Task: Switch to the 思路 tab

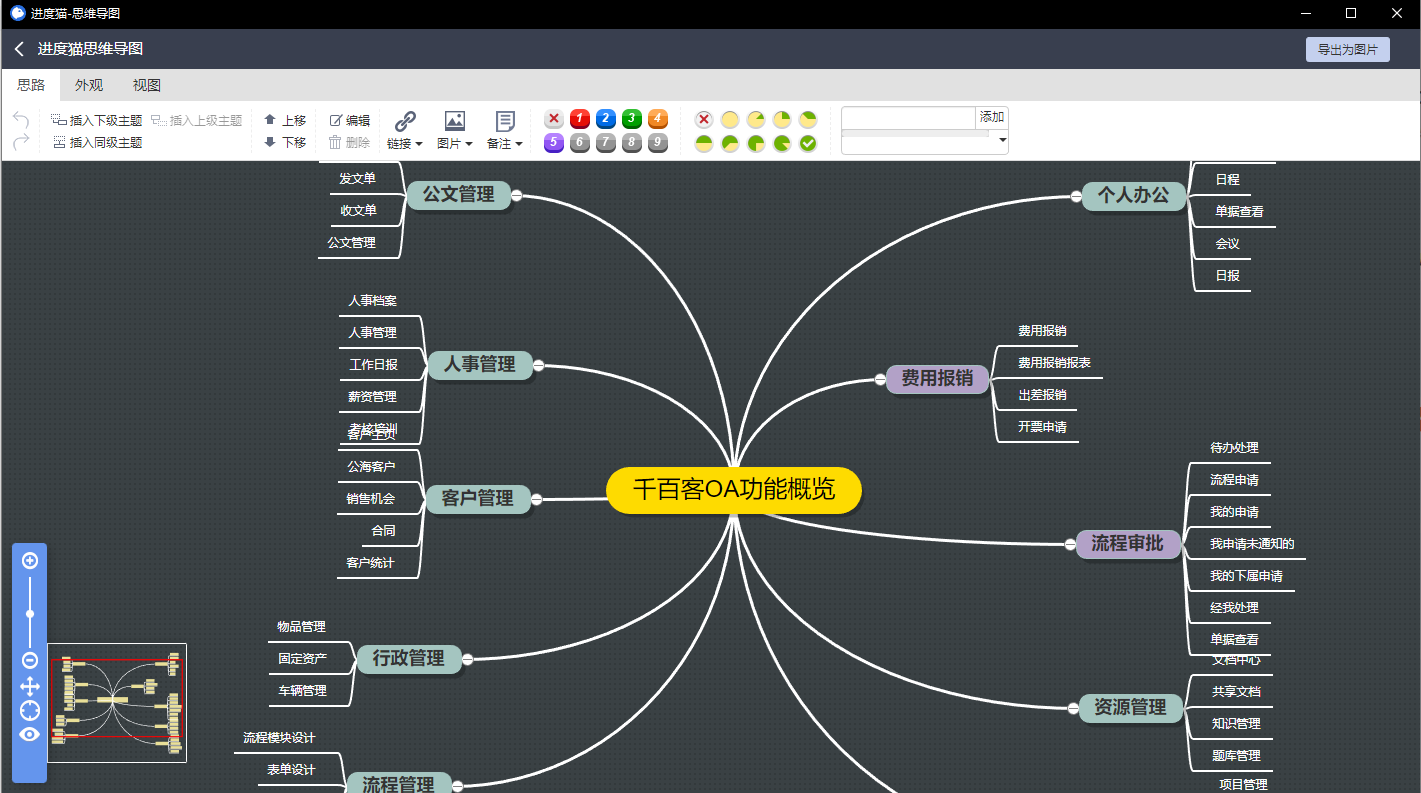Action: tap(31, 85)
